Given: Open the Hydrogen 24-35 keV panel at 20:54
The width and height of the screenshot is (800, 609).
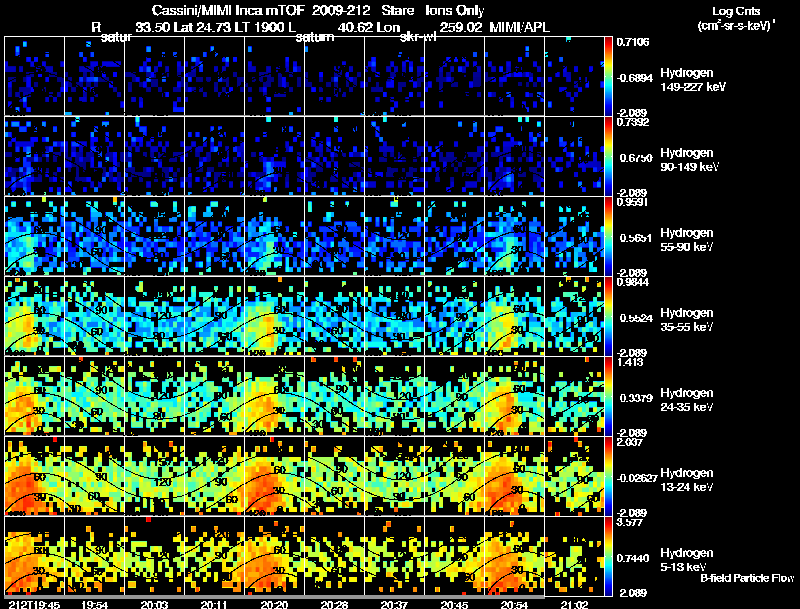Looking at the screenshot, I should (514, 396).
